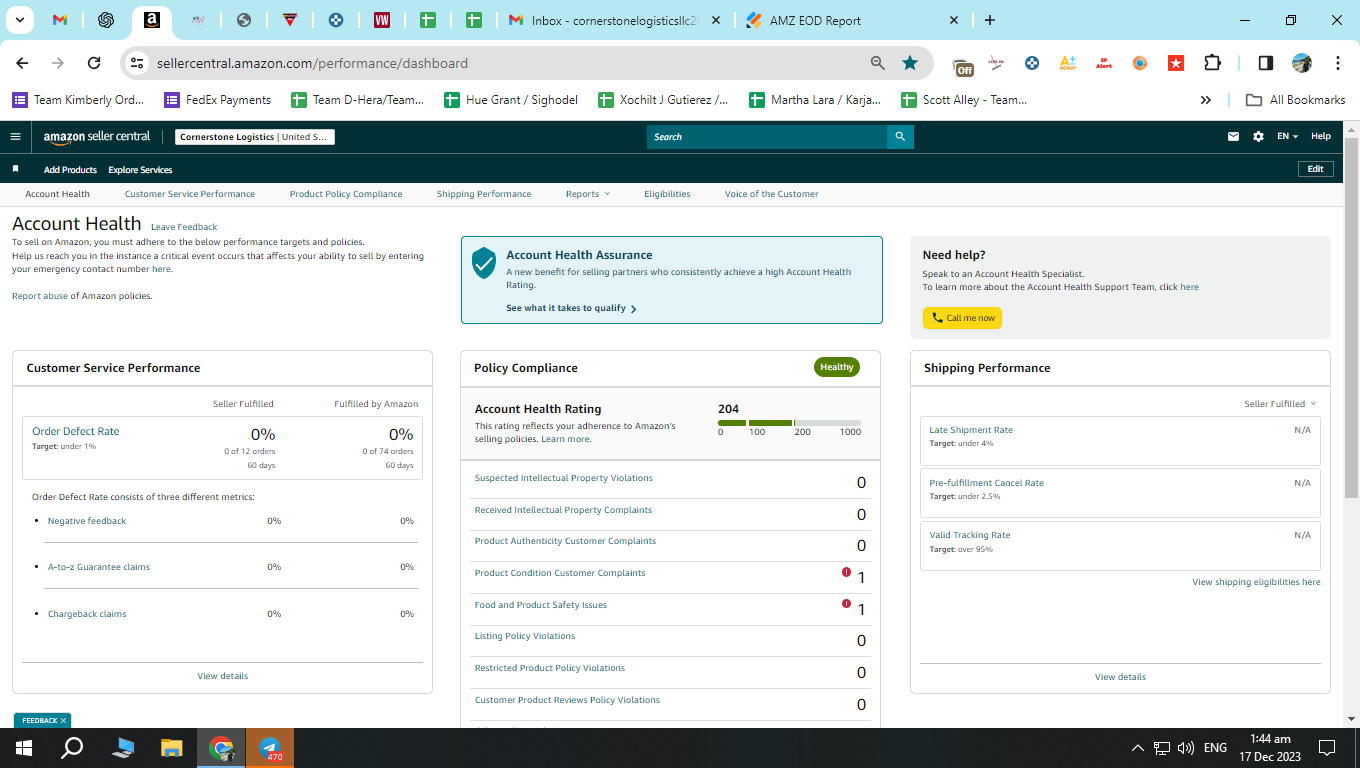Bookmark this page with the star icon
Viewport: 1360px width, 768px height.
(x=910, y=63)
